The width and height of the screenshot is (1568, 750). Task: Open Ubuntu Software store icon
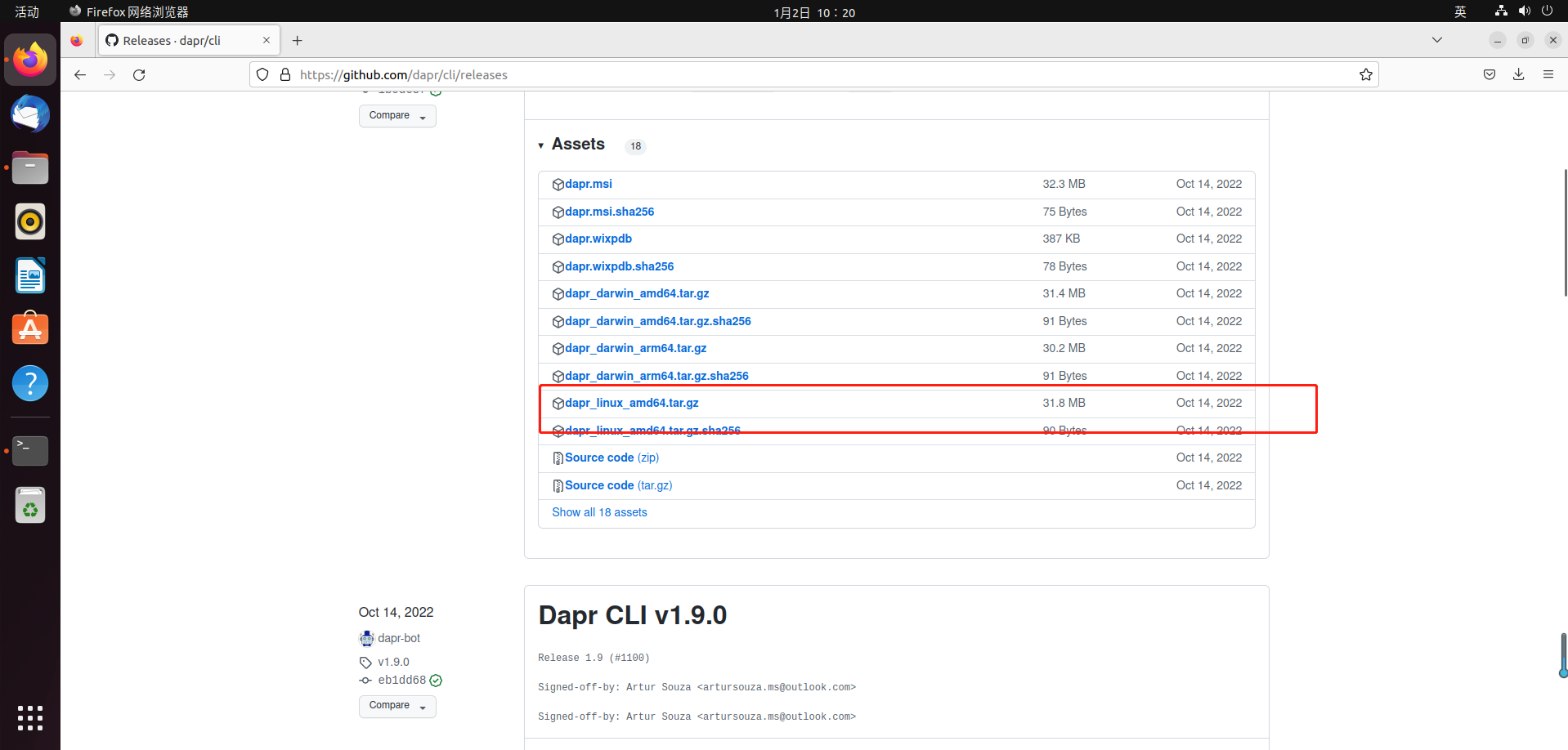click(30, 328)
